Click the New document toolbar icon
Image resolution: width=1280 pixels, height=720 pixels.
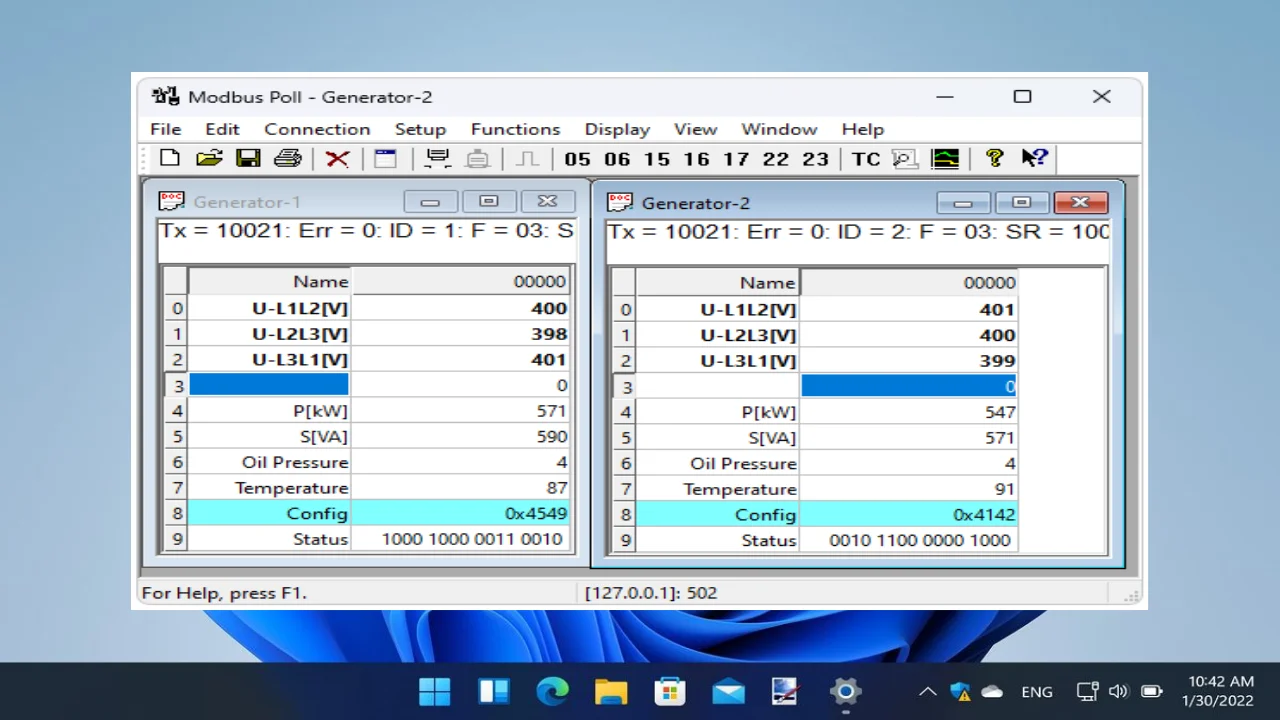click(170, 158)
